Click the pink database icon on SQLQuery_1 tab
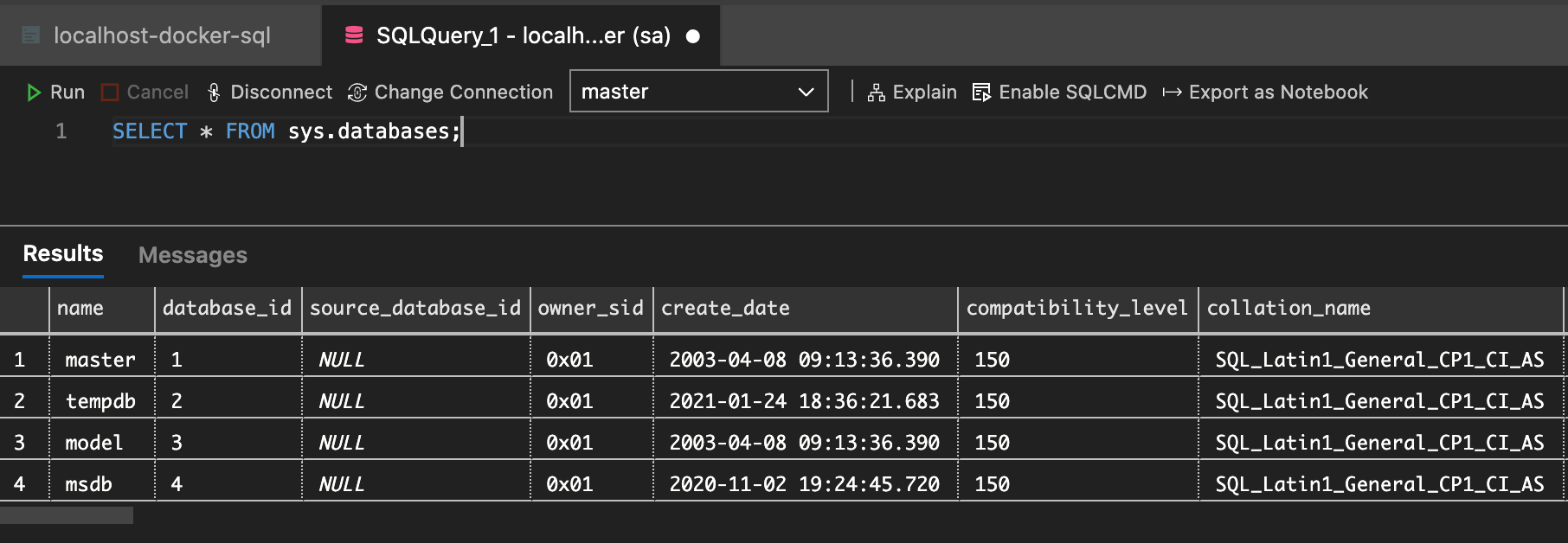The image size is (1568, 543). (354, 35)
